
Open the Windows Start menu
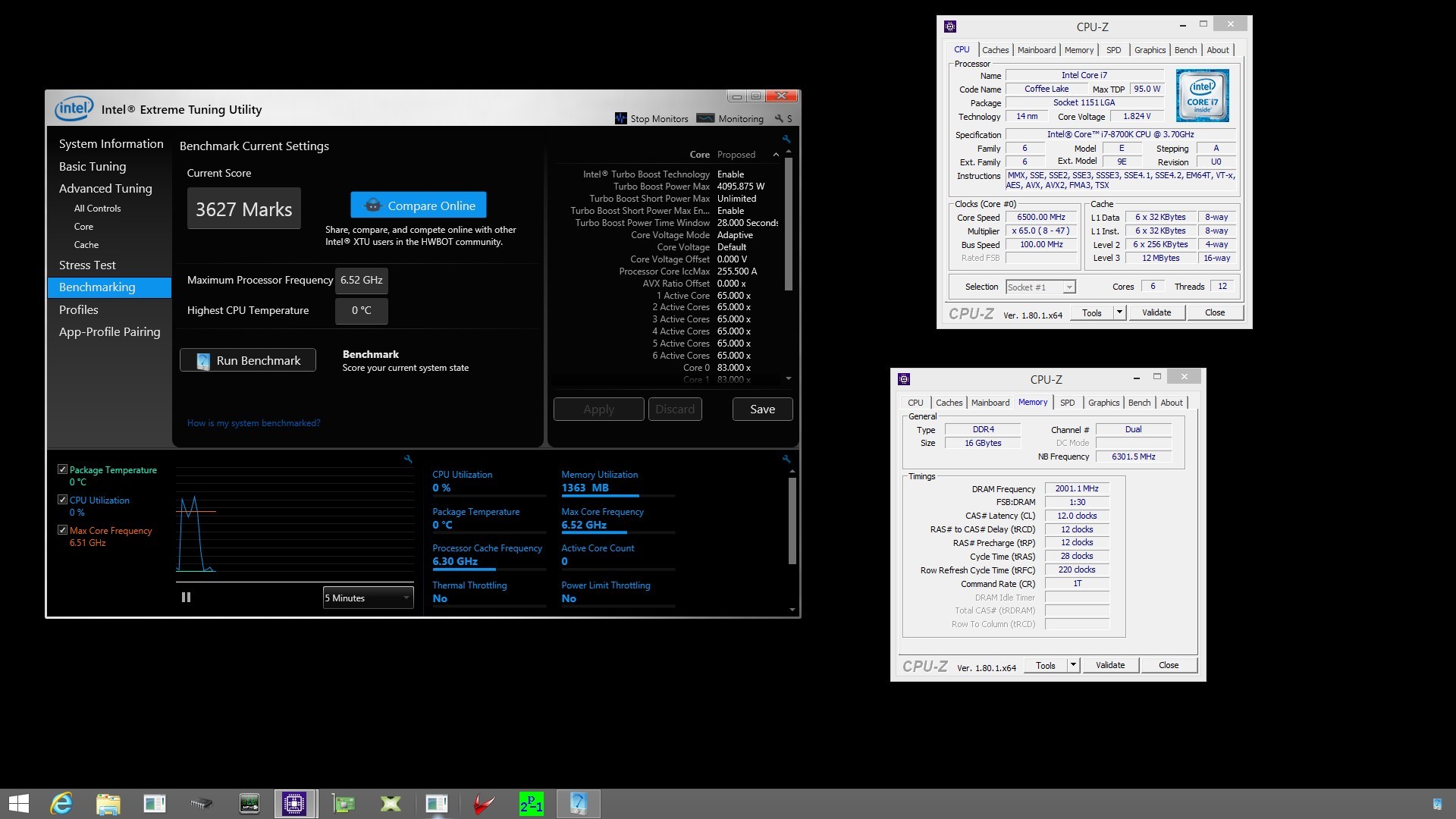(x=18, y=804)
